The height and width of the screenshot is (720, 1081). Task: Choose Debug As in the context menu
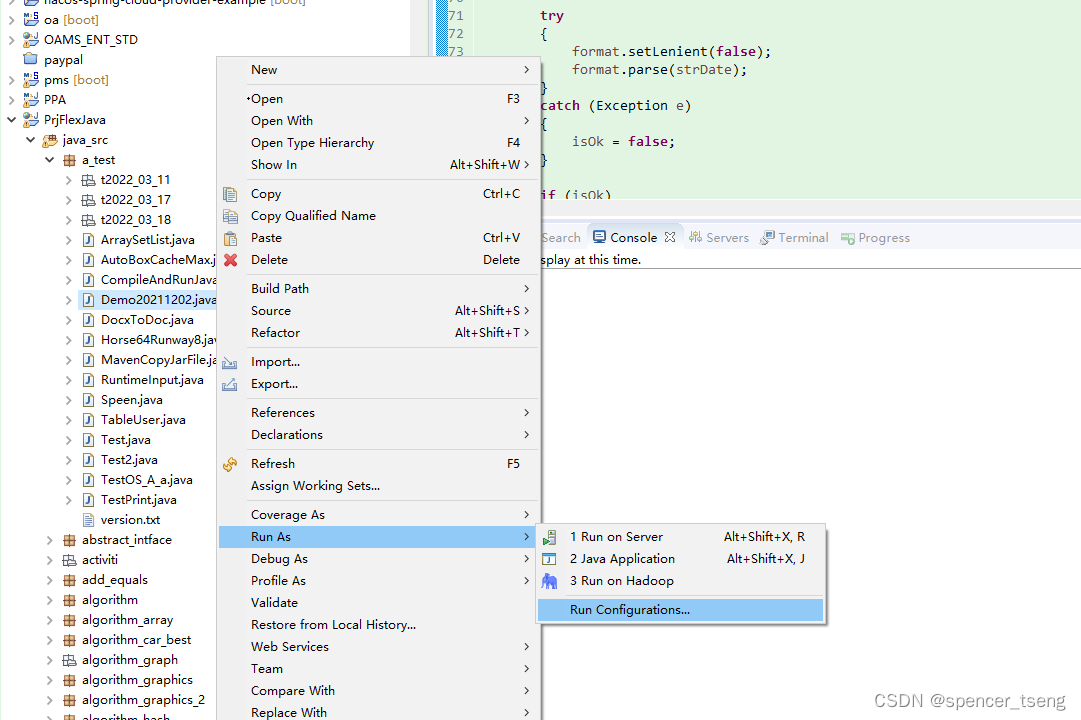[279, 558]
